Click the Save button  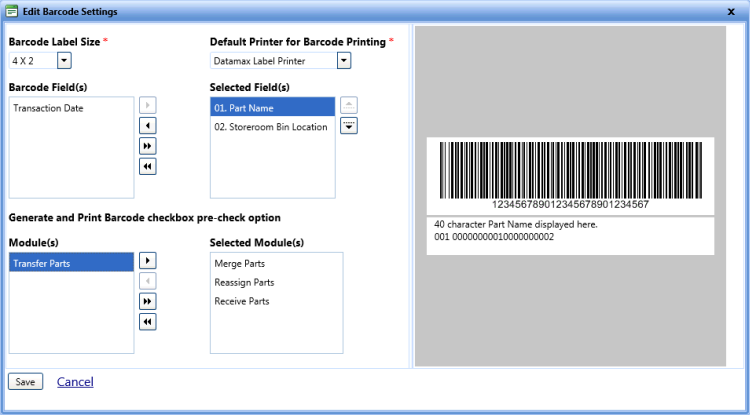25,382
